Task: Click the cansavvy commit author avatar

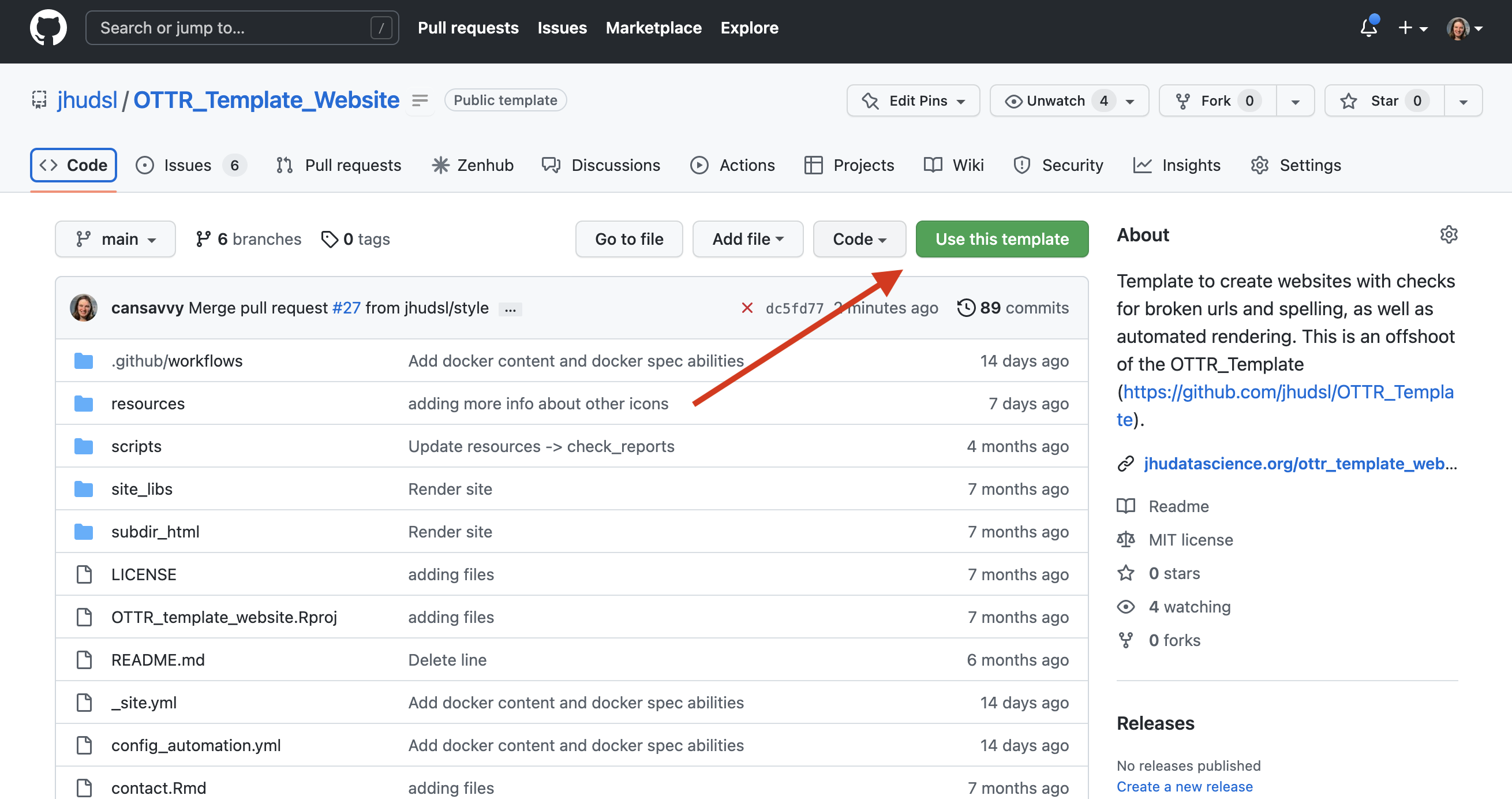Action: (x=83, y=308)
